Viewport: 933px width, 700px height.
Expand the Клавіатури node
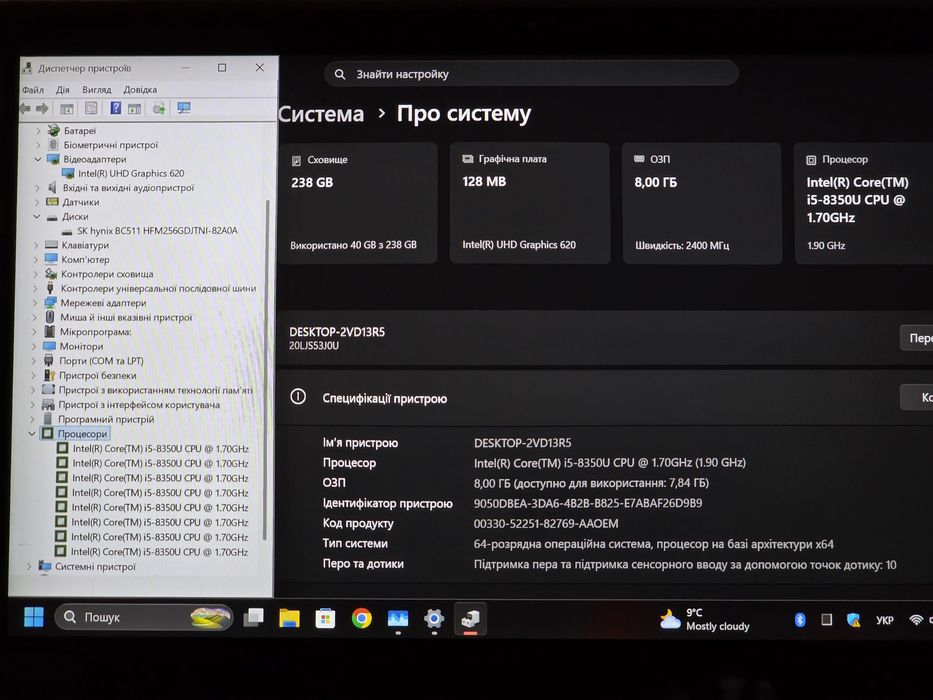[x=36, y=245]
